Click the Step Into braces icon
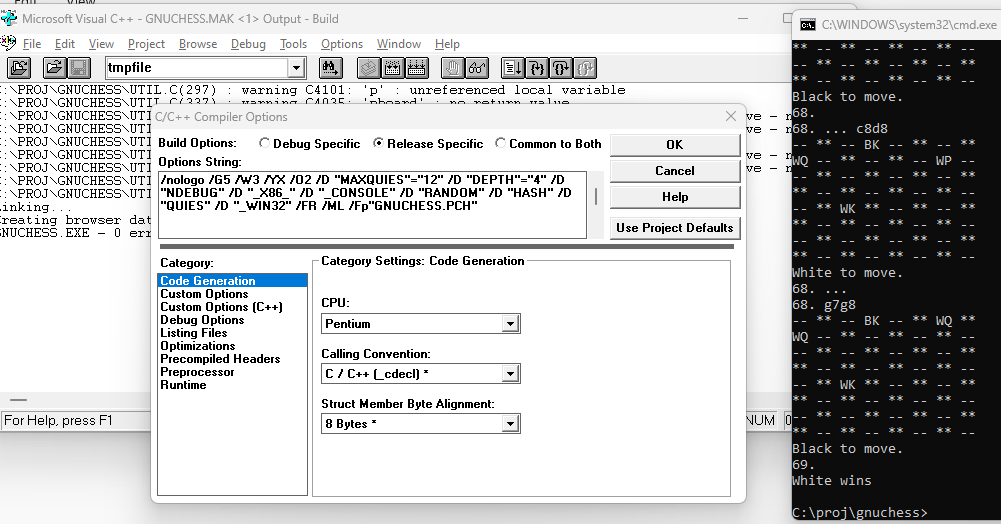This screenshot has height=524, width=1001. (x=536, y=68)
